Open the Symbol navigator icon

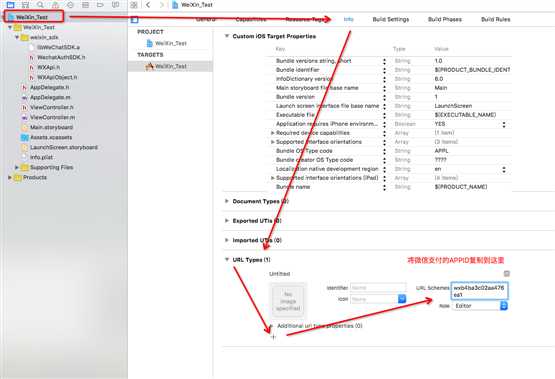25,5
